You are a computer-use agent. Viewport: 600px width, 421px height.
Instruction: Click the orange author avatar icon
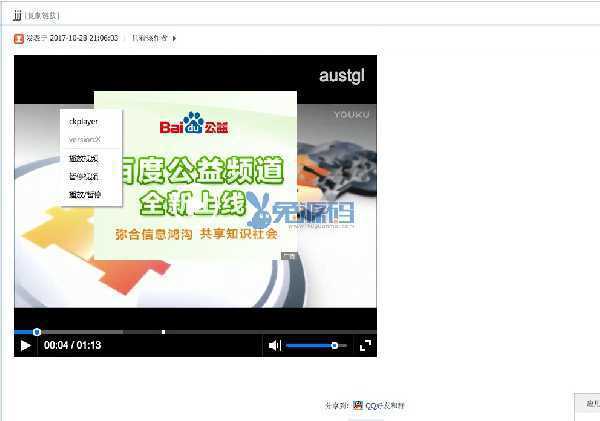(19, 38)
